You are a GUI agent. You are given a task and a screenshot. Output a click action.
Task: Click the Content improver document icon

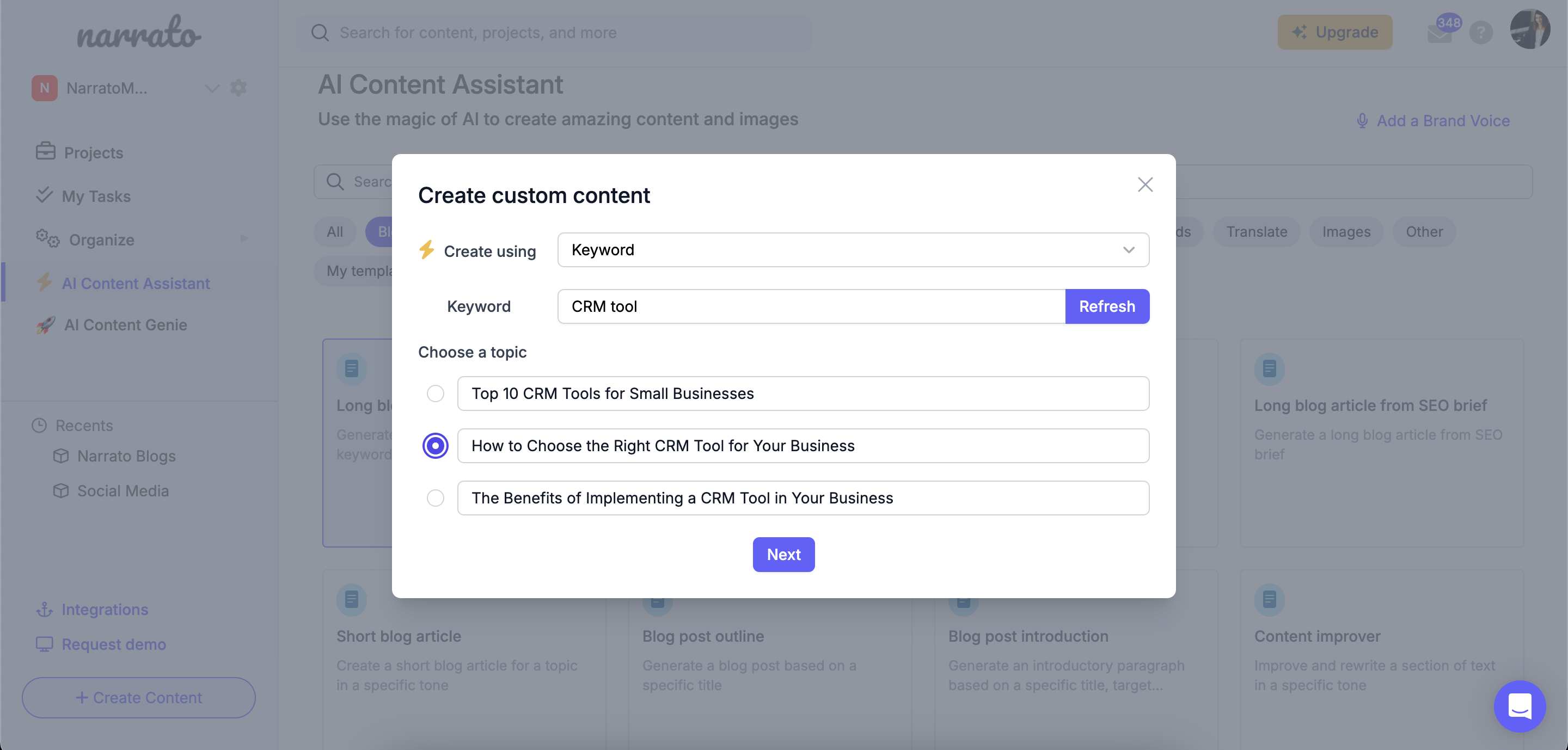tap(1269, 599)
